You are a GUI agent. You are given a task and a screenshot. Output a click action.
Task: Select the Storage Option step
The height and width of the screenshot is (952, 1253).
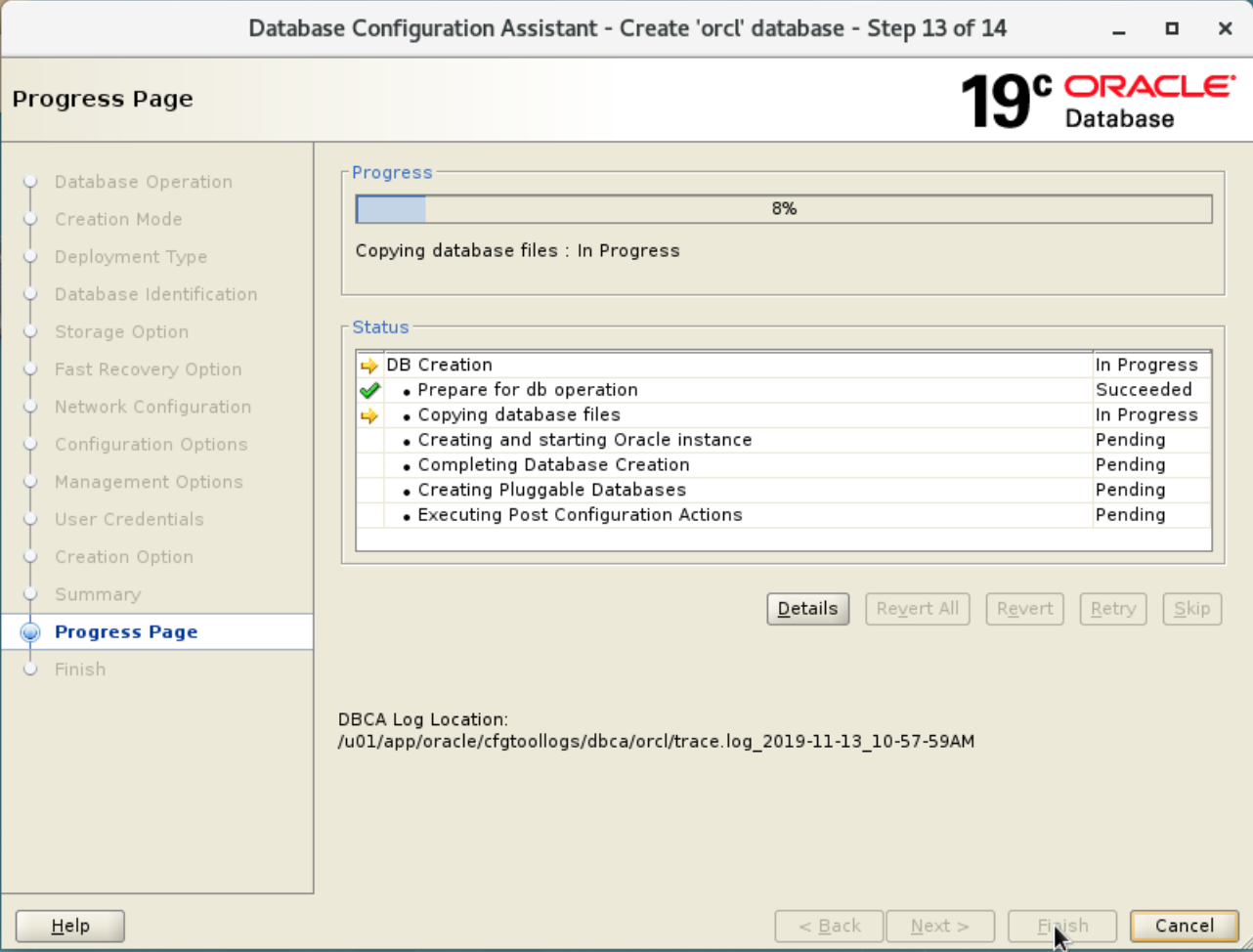pyautogui.click(x=121, y=332)
